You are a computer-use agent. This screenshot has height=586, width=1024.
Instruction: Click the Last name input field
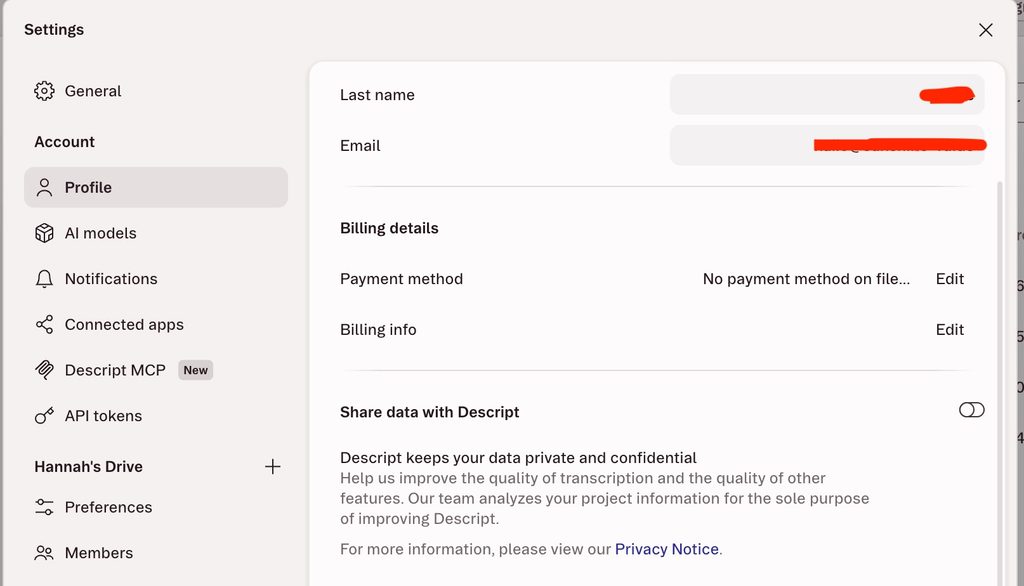(827, 95)
